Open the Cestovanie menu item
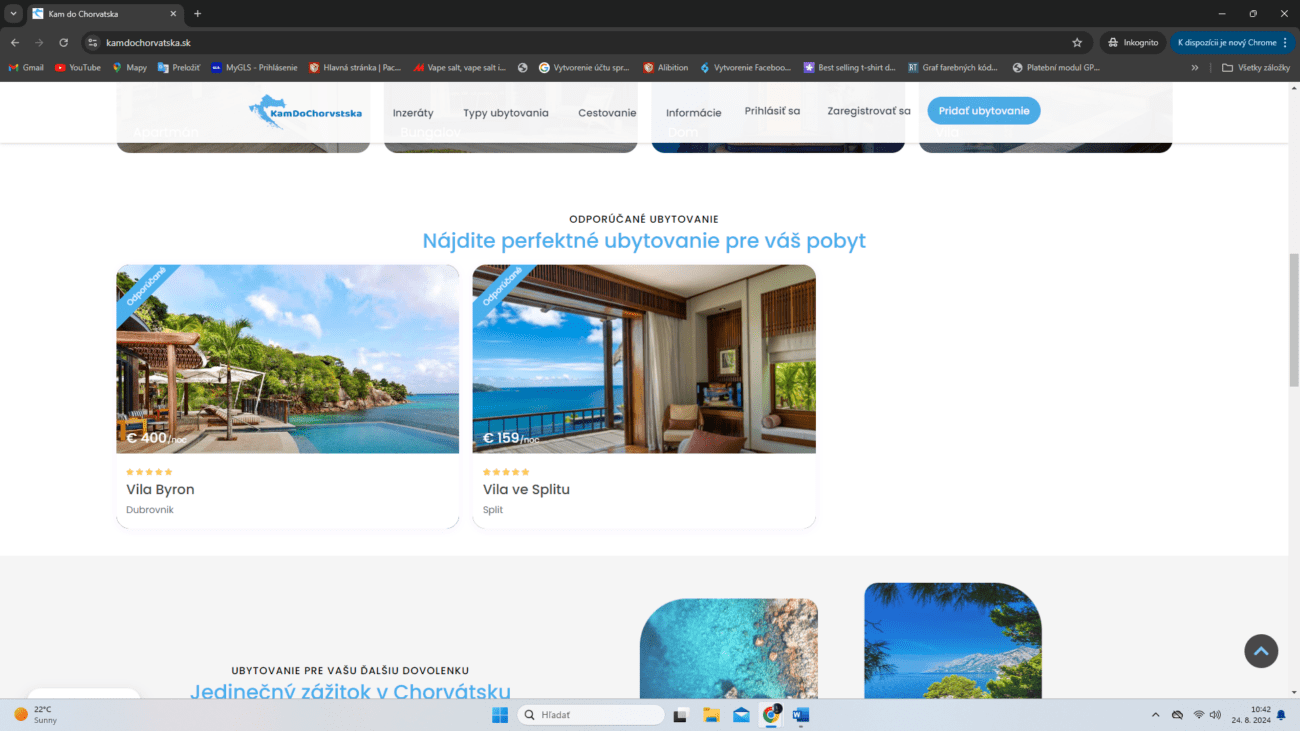This screenshot has width=1300, height=731. pyautogui.click(x=607, y=113)
